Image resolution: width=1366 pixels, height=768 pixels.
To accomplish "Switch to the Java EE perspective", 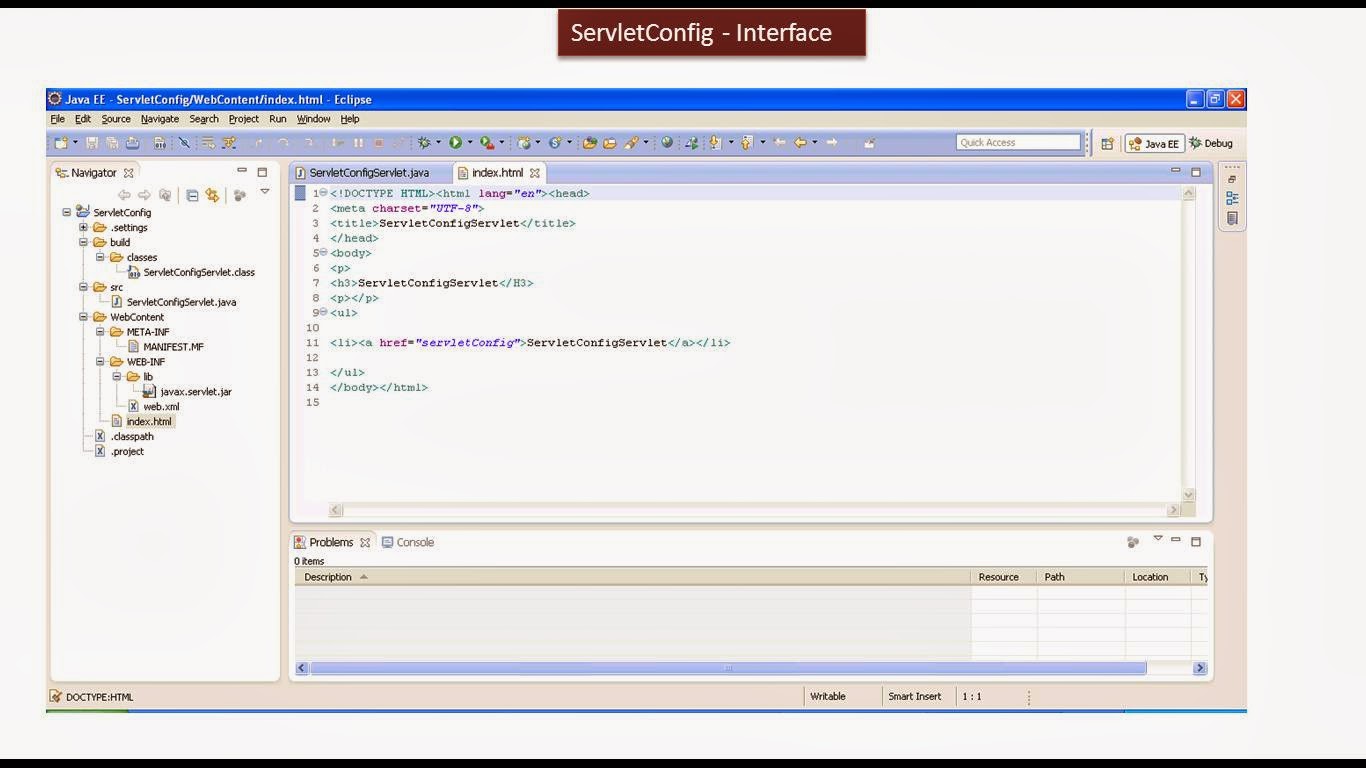I will [x=1154, y=143].
